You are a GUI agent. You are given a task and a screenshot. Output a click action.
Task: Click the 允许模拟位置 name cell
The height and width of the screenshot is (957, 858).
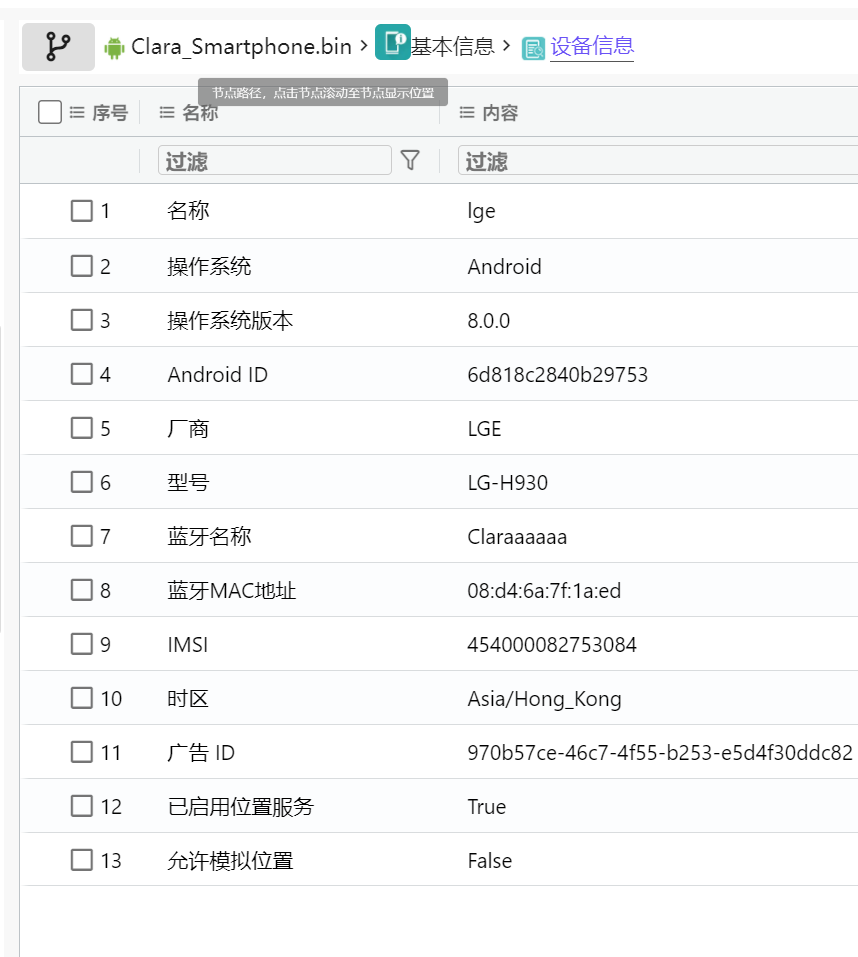[x=230, y=861]
